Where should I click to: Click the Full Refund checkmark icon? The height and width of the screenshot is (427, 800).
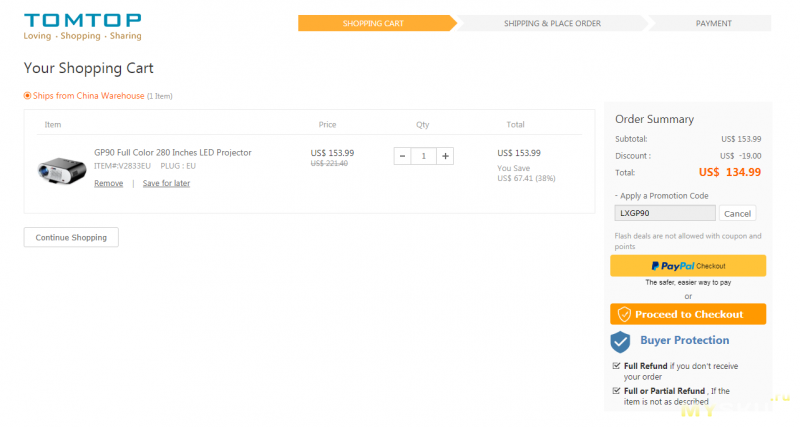(x=616, y=366)
